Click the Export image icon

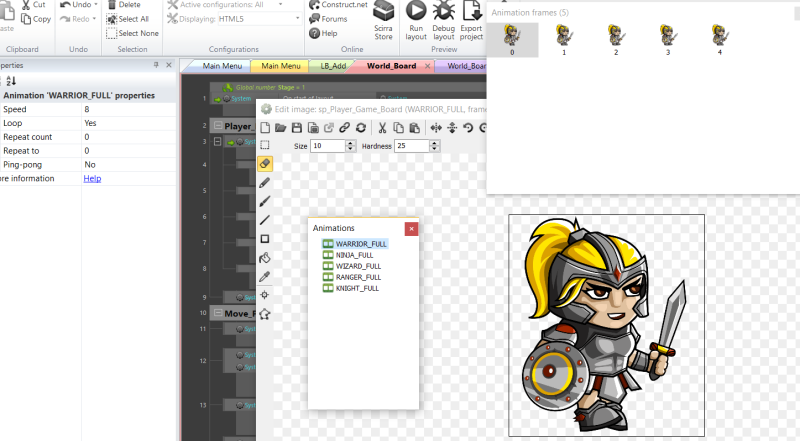[329, 128]
